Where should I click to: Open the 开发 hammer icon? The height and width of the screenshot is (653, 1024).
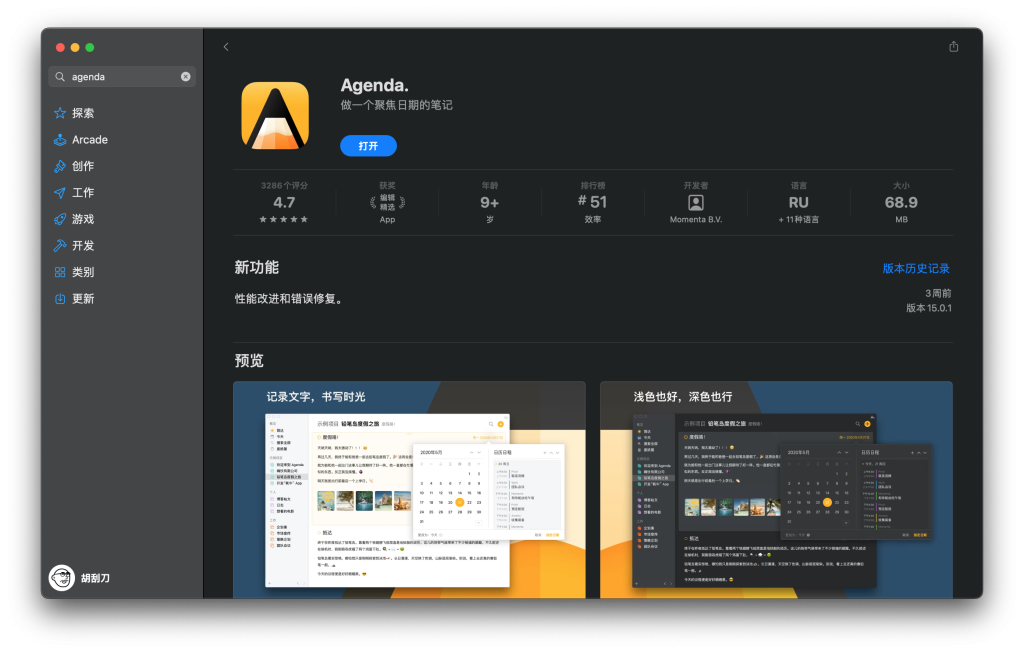pyautogui.click(x=60, y=246)
